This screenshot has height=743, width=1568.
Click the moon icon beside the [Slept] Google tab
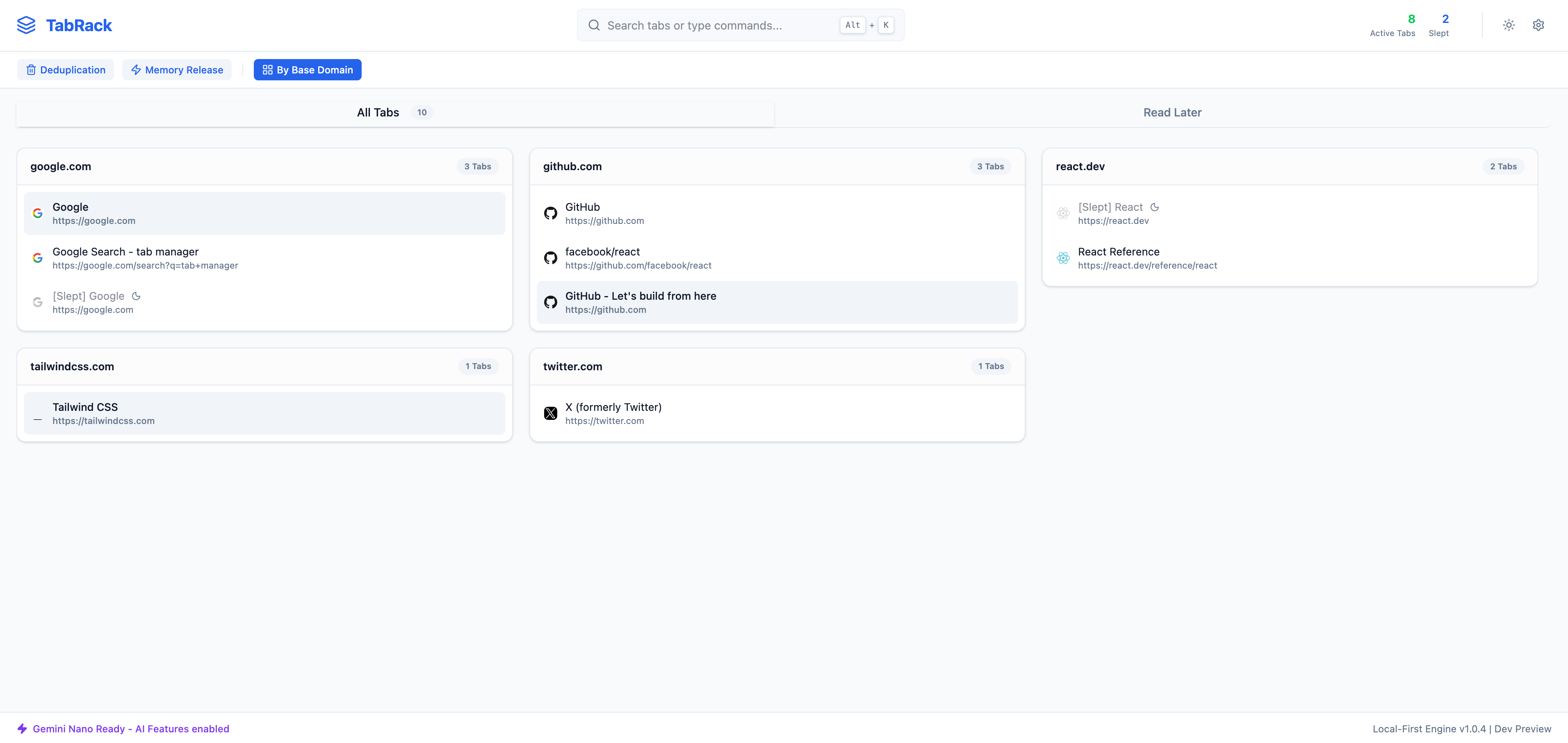(x=137, y=296)
